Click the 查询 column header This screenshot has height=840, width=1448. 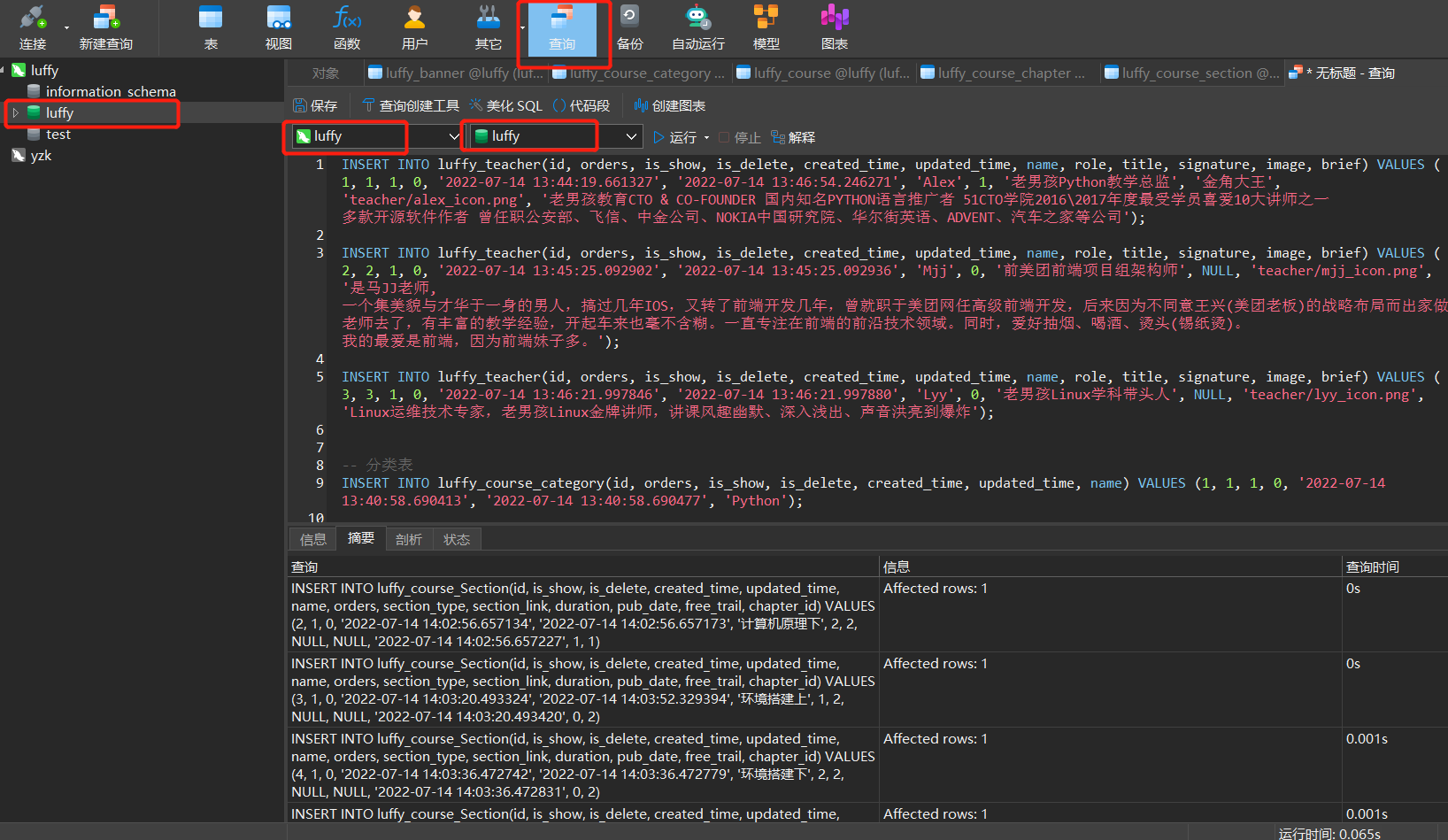(583, 566)
